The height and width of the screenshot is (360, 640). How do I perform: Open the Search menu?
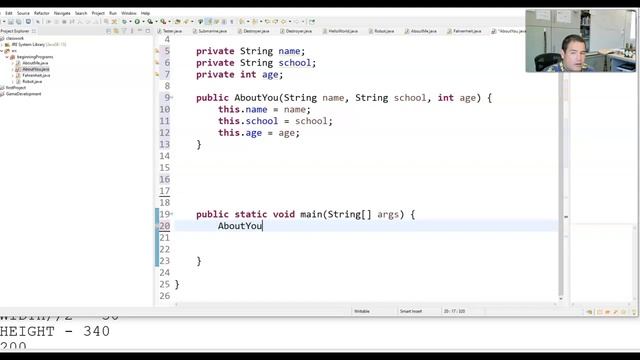coord(81,13)
